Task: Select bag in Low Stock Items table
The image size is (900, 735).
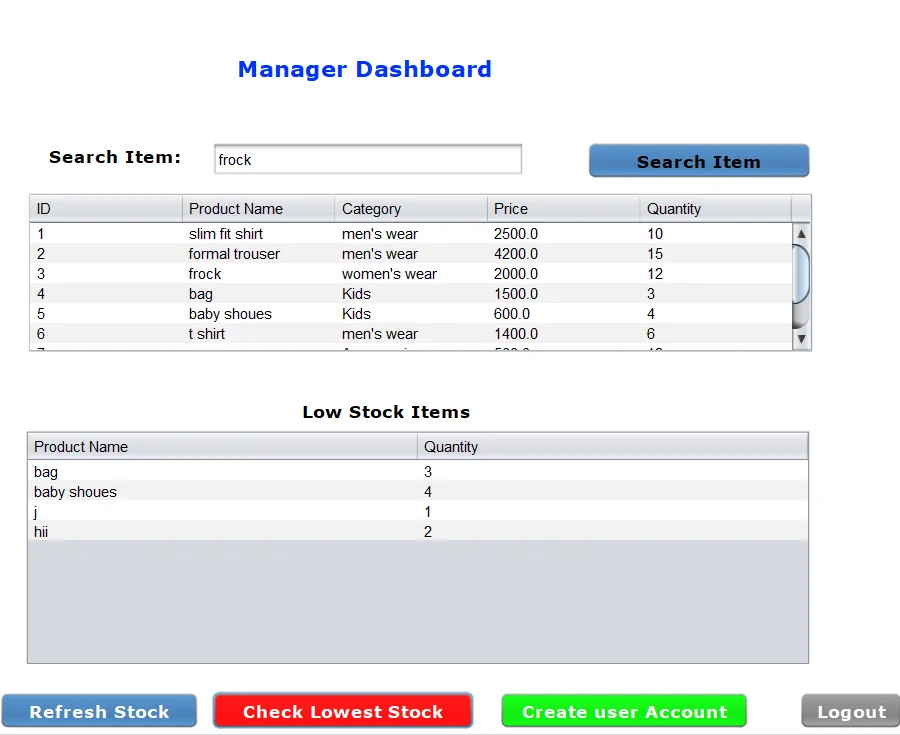Action: (223, 472)
